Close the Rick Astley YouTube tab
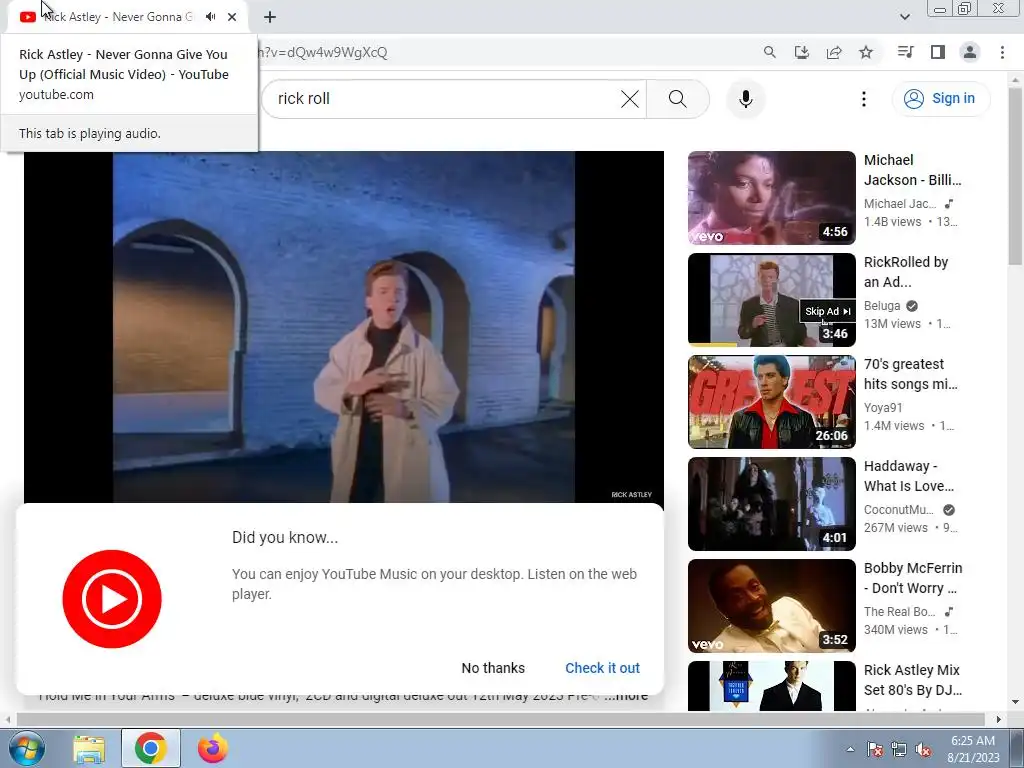The width and height of the screenshot is (1024, 768). click(232, 17)
